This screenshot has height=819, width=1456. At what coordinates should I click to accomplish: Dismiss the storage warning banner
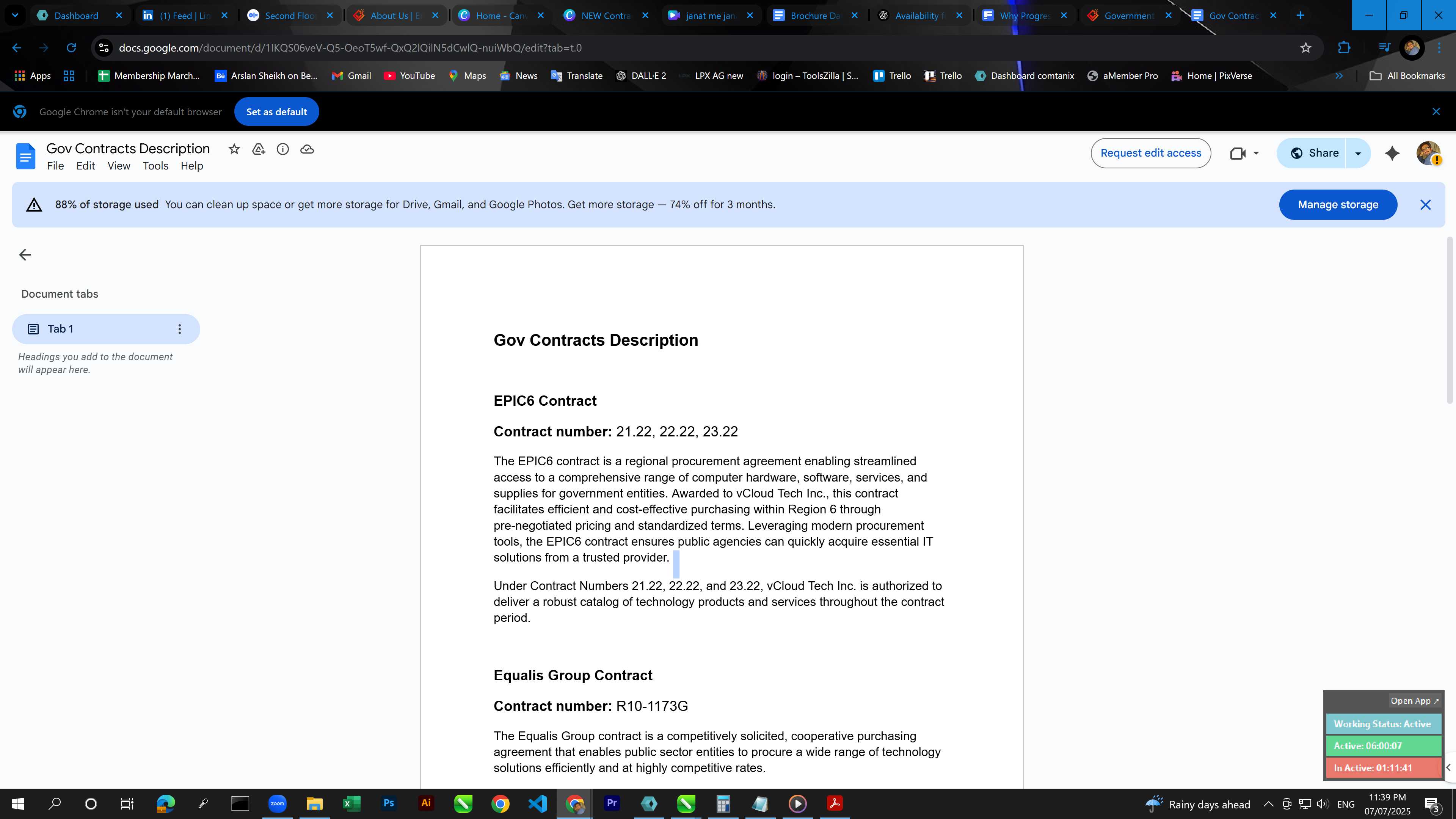(x=1426, y=205)
